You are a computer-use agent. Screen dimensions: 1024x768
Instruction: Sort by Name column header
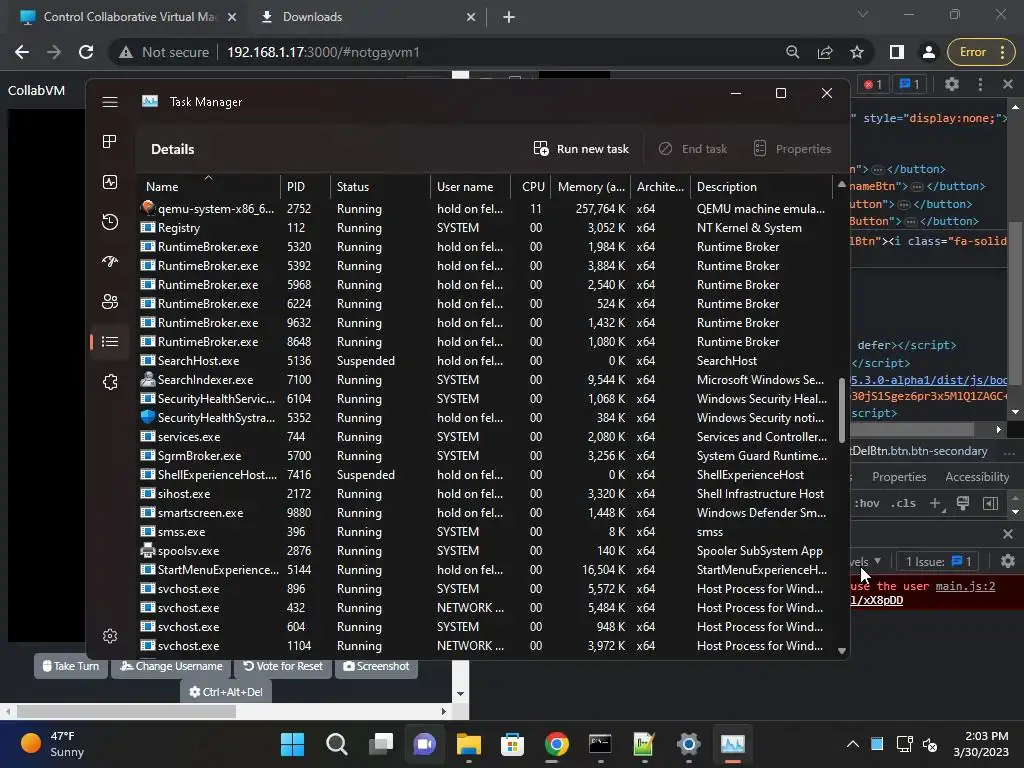209,186
